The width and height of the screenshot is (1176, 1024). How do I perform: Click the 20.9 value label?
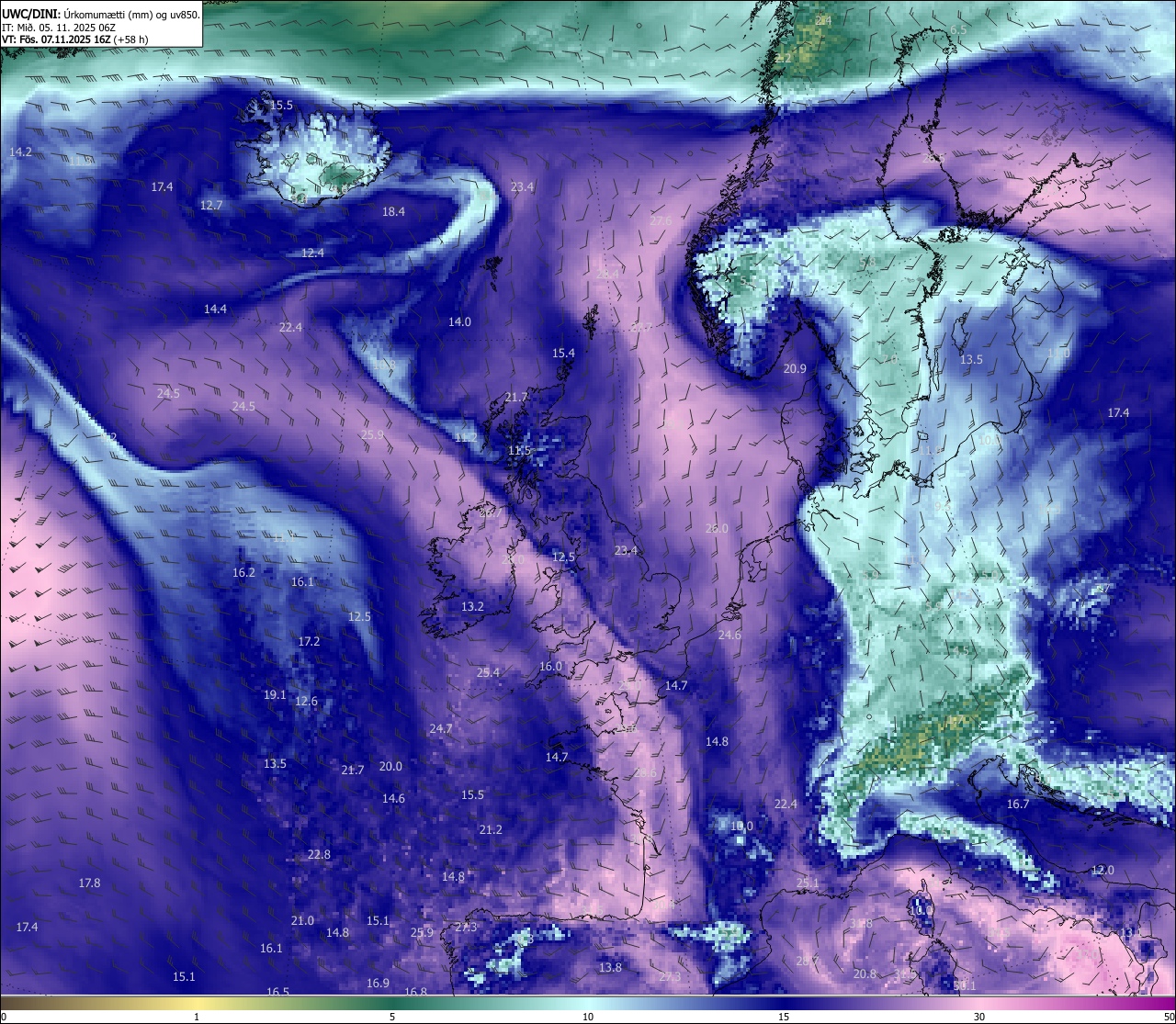point(795,368)
